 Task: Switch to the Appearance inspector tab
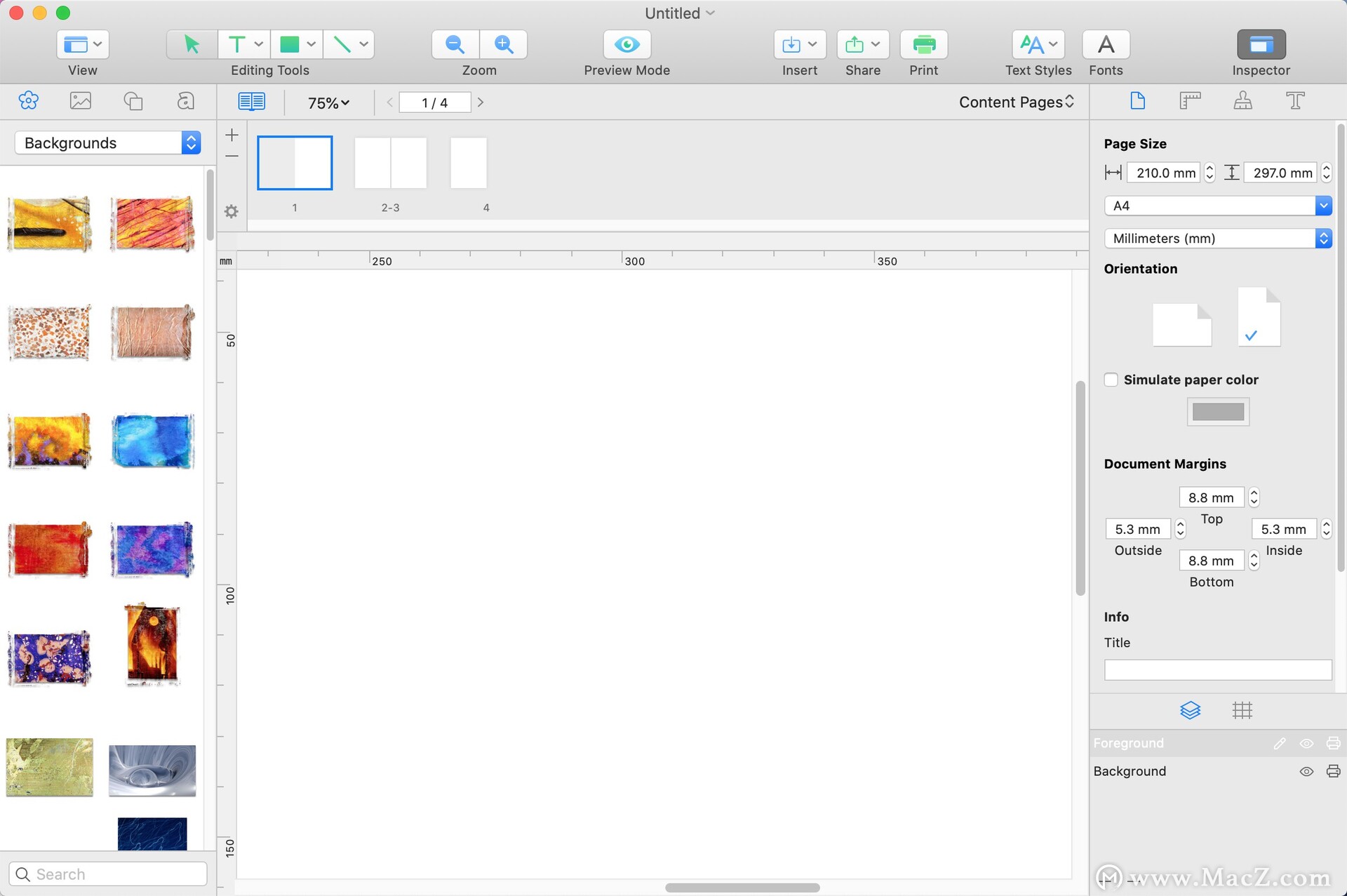click(1242, 101)
